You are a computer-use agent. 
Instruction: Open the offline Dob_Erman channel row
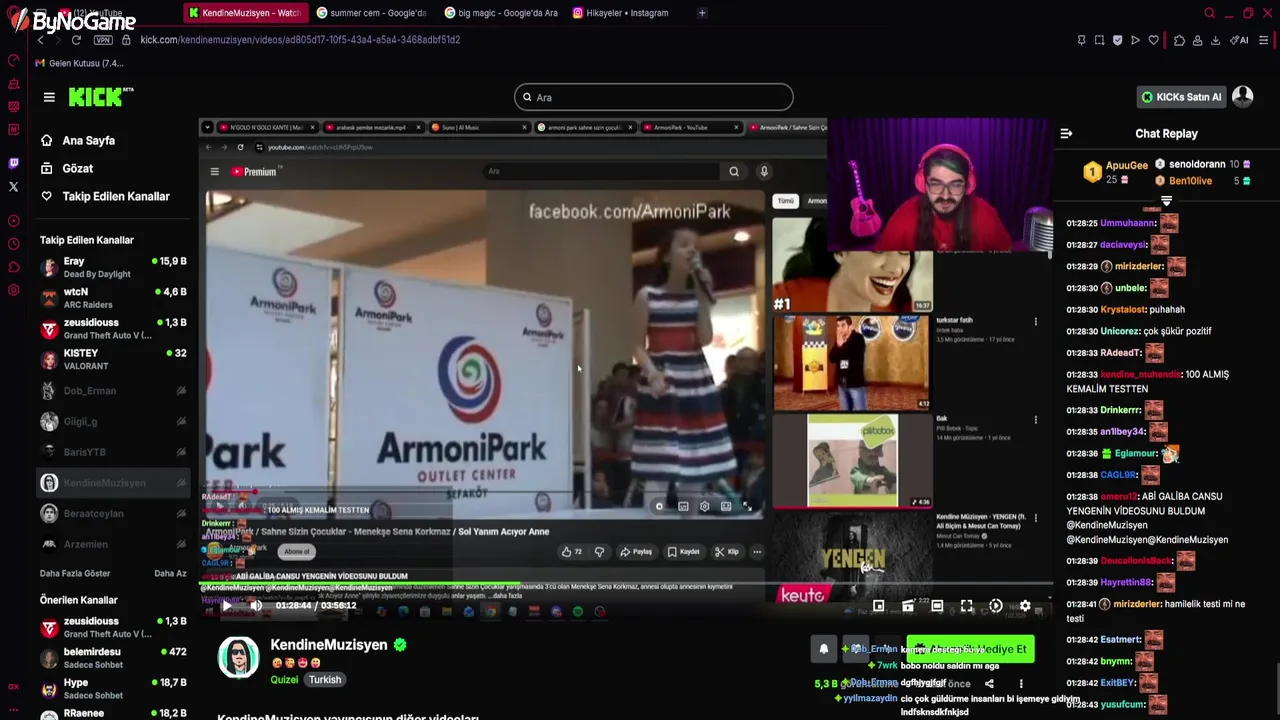(x=113, y=391)
